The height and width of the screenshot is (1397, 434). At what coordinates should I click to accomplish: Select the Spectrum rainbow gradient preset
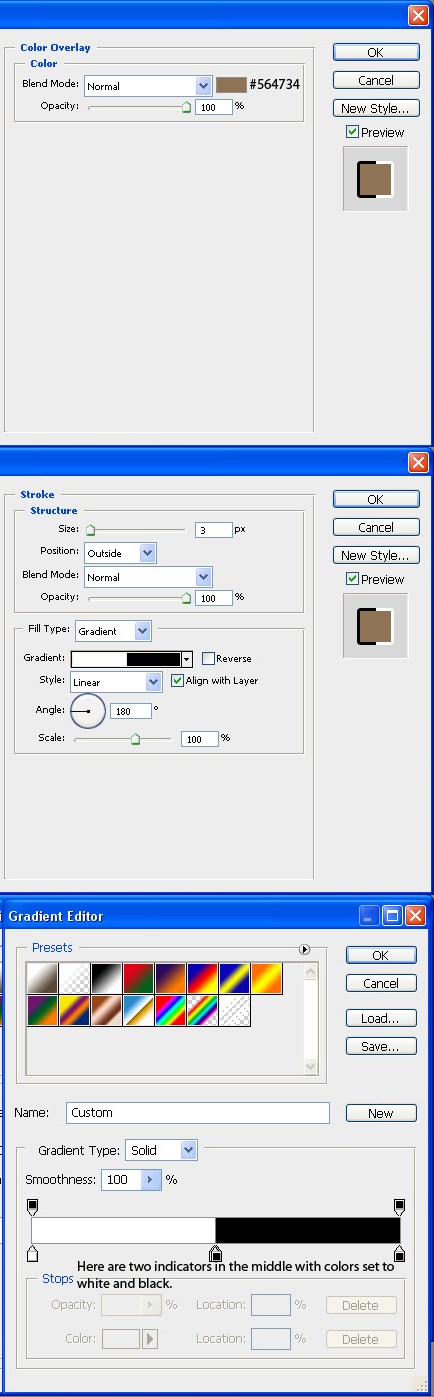(x=170, y=1010)
